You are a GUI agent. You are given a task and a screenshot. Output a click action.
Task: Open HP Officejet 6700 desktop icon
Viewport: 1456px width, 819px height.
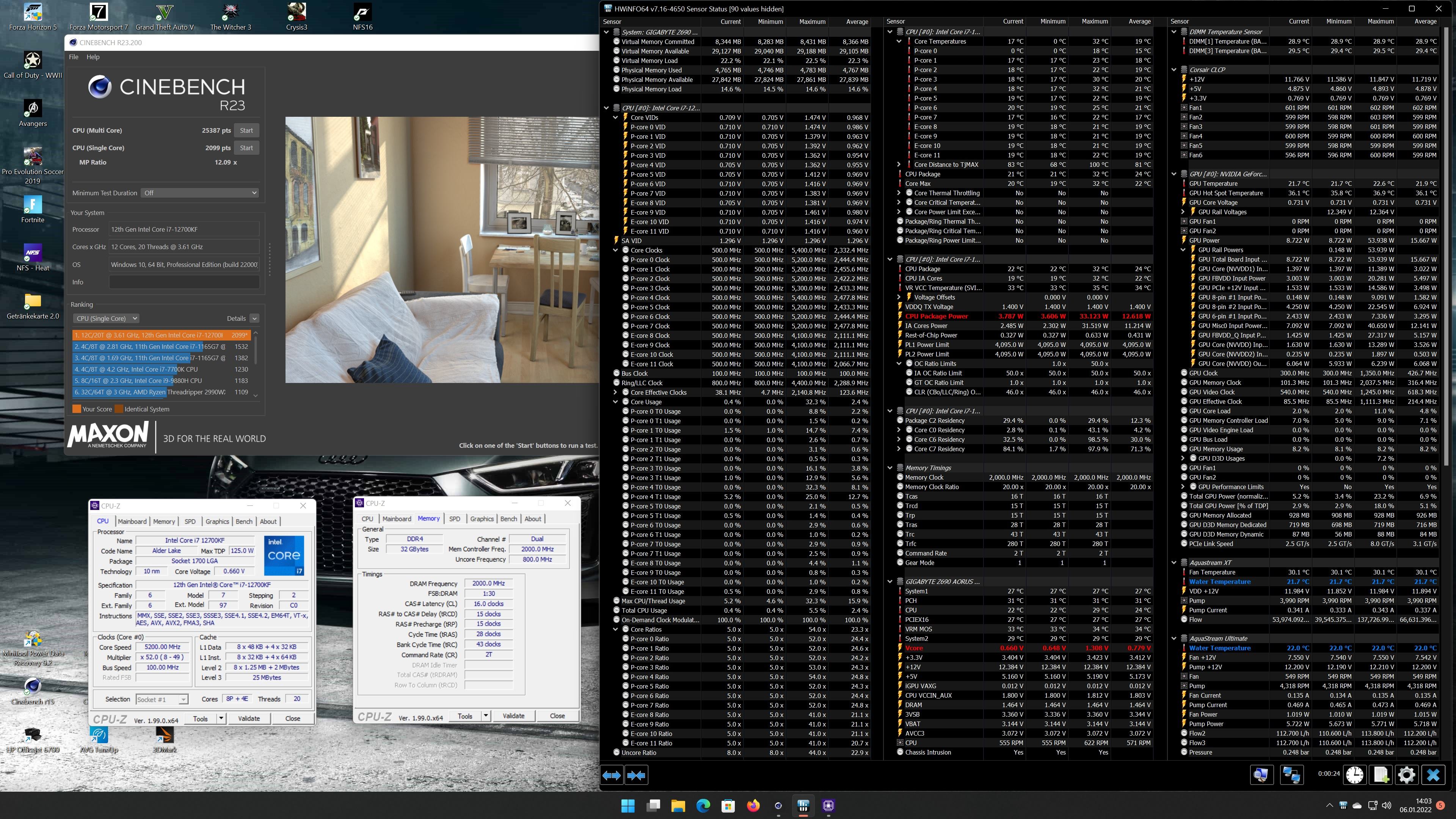coord(33,739)
